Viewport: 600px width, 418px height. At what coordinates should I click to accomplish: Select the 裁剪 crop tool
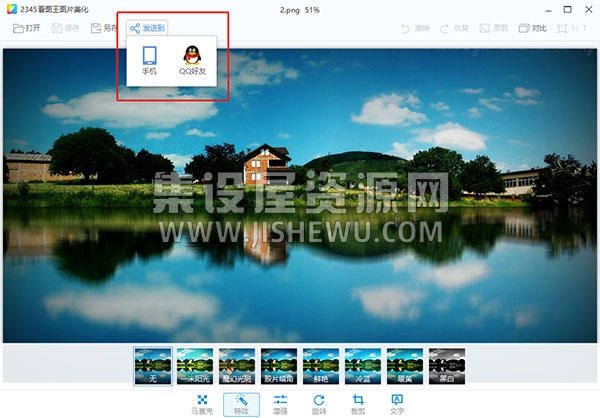(x=358, y=405)
